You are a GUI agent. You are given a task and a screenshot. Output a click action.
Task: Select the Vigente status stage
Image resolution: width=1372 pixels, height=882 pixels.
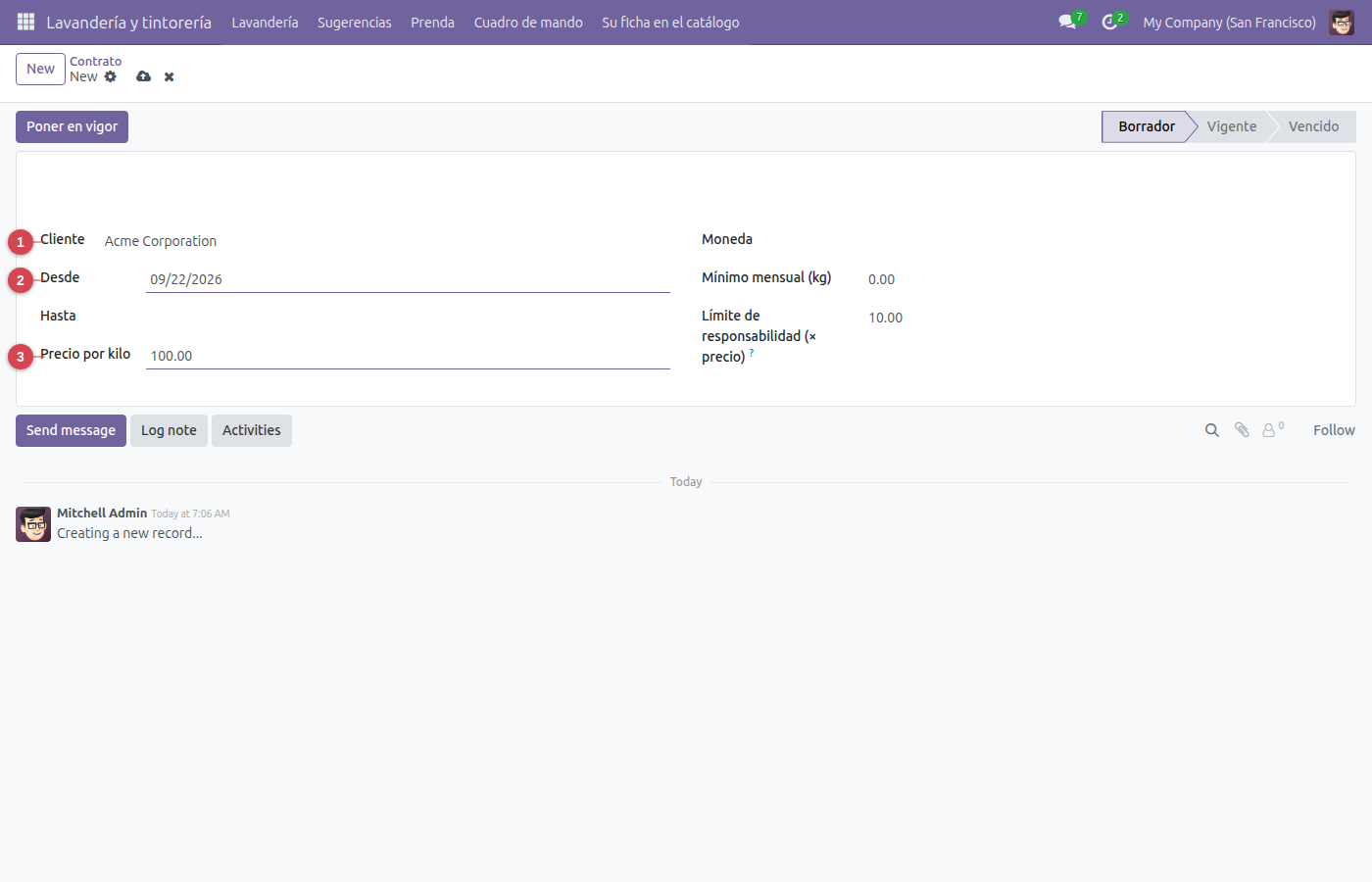click(1231, 126)
